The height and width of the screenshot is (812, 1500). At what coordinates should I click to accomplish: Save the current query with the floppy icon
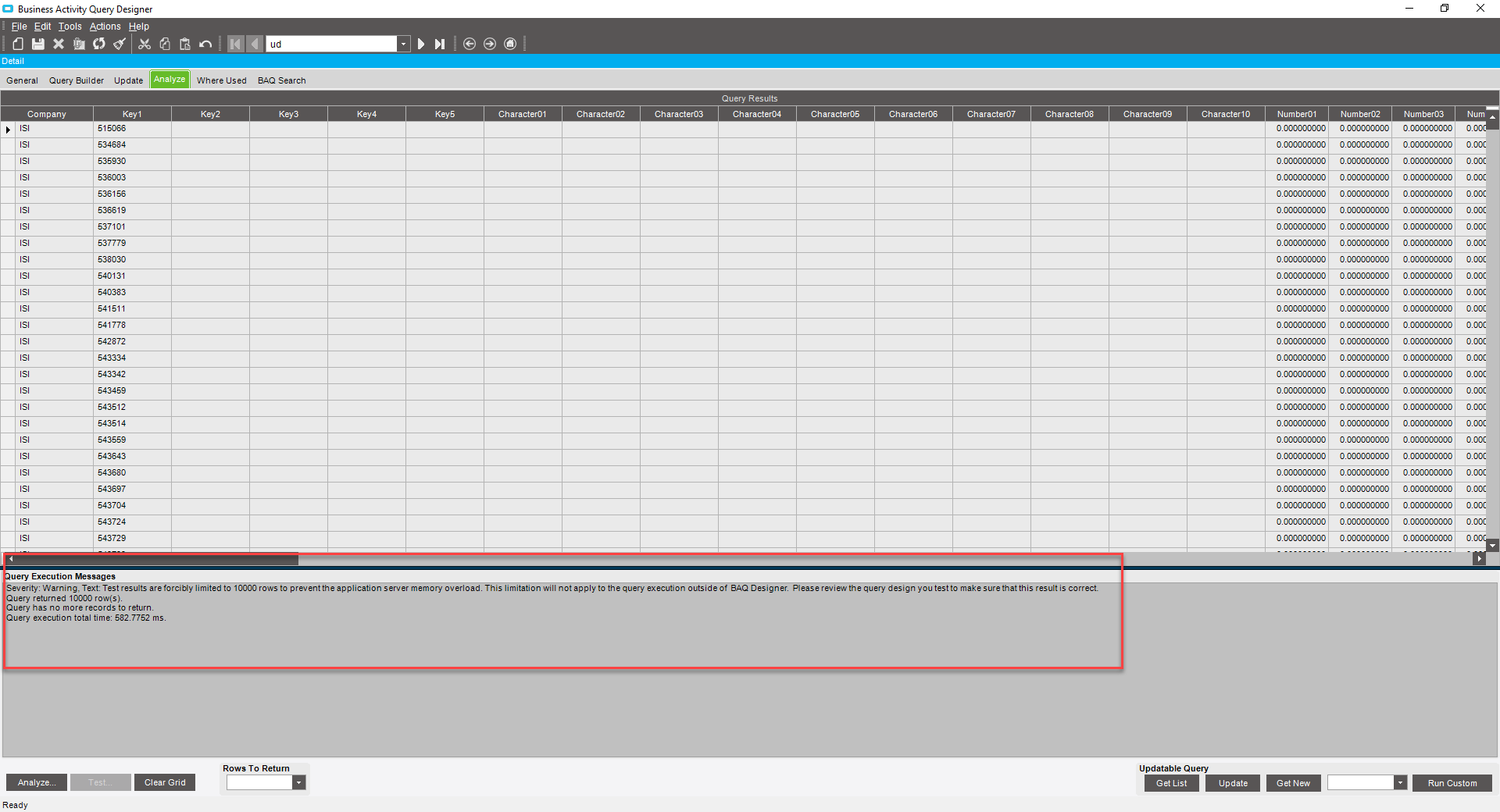coord(37,44)
